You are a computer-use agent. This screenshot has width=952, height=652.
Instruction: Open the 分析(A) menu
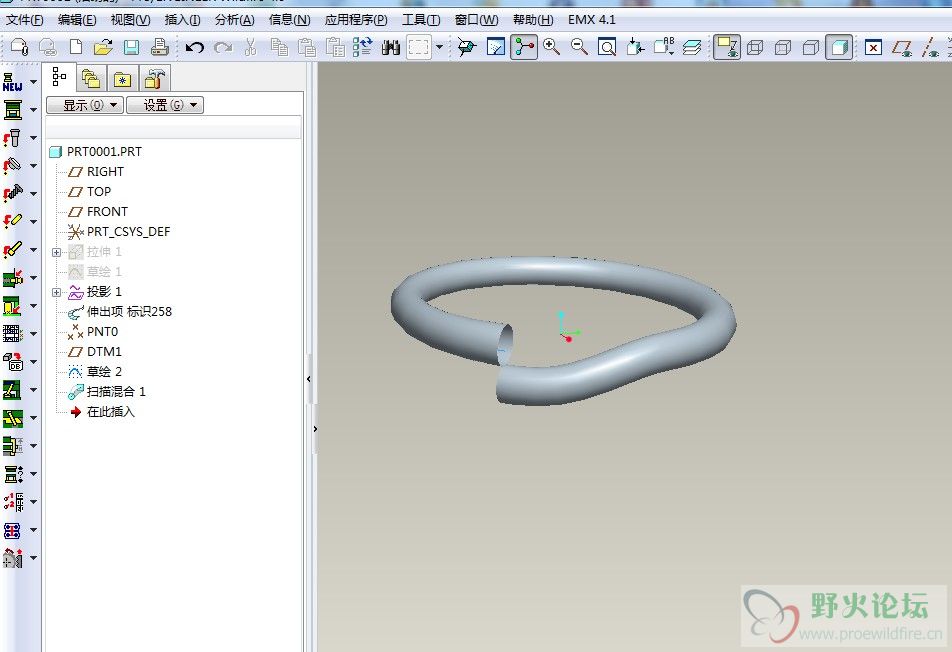pyautogui.click(x=235, y=19)
